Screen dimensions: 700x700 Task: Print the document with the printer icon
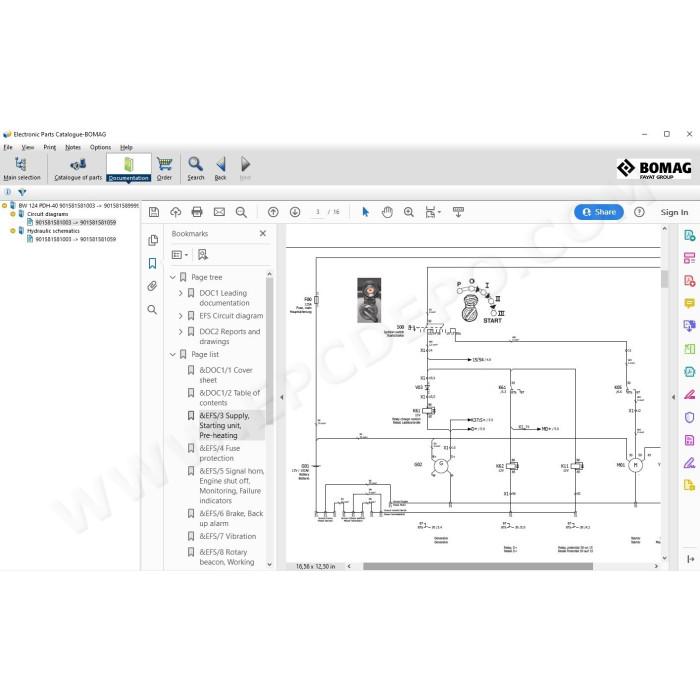tap(197, 212)
